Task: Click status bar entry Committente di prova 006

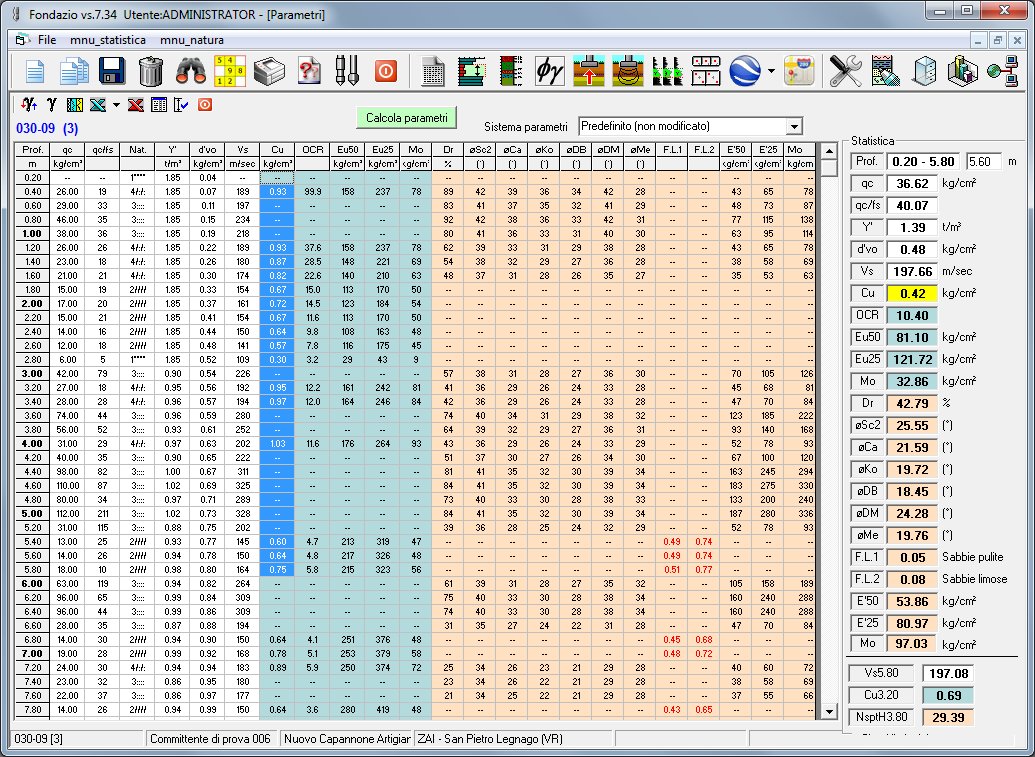Action: [211, 739]
